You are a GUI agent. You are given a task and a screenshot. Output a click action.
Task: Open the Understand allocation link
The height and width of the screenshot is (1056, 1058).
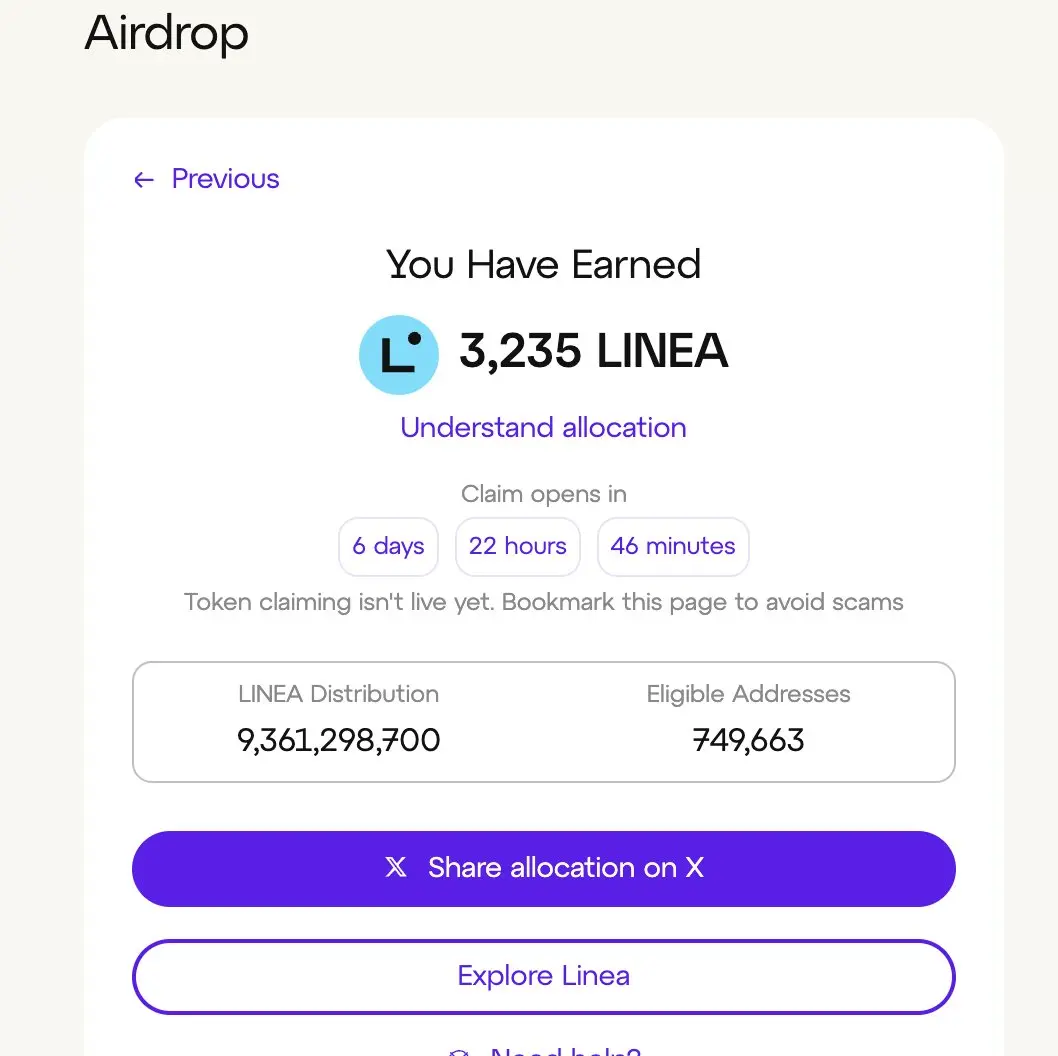(543, 427)
